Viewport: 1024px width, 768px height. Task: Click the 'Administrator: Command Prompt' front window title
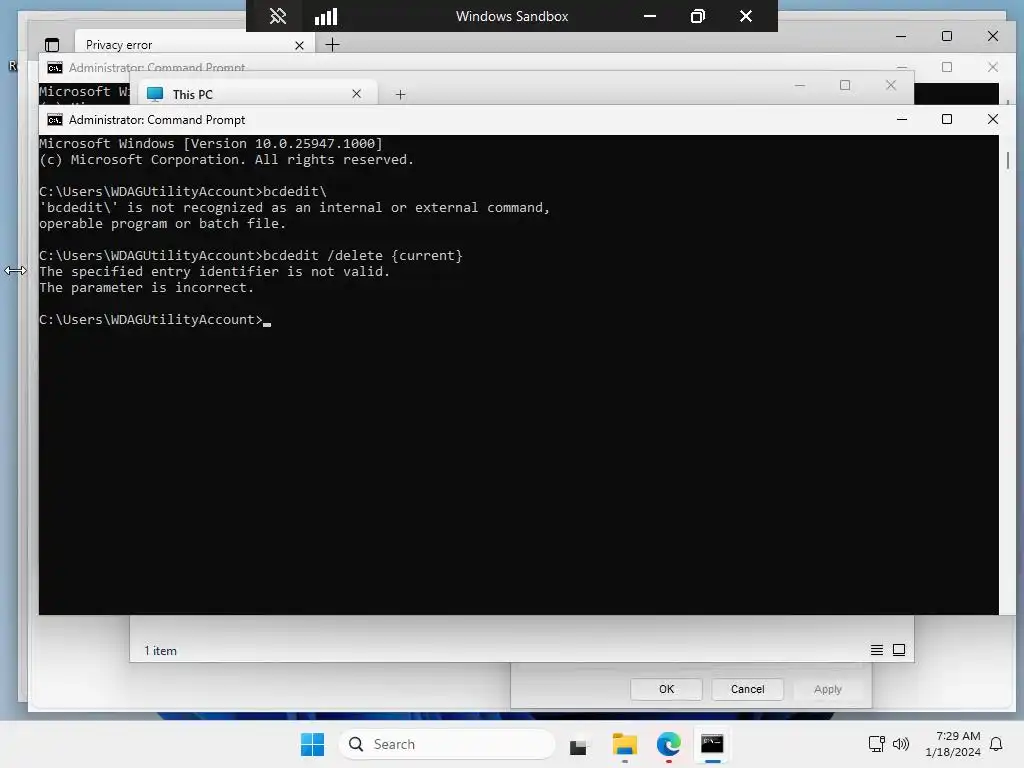pos(157,120)
